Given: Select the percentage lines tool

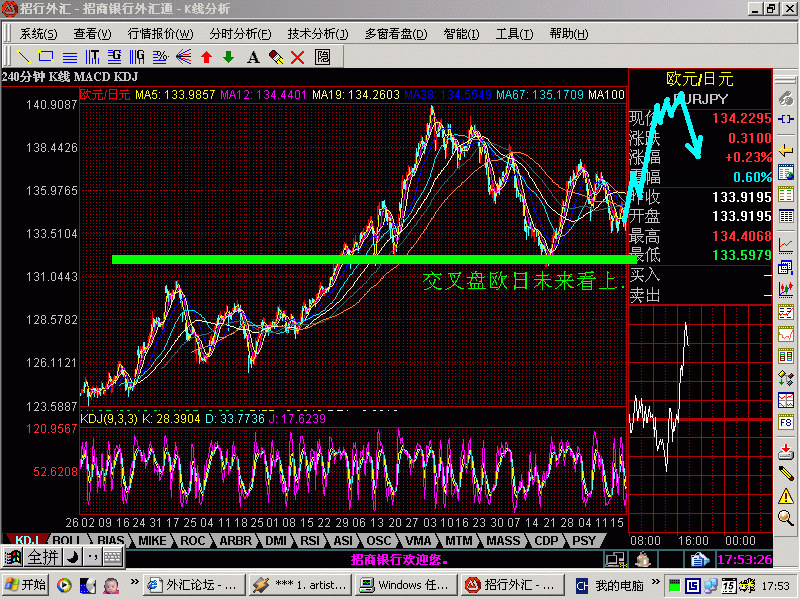Looking at the screenshot, I should (x=160, y=57).
